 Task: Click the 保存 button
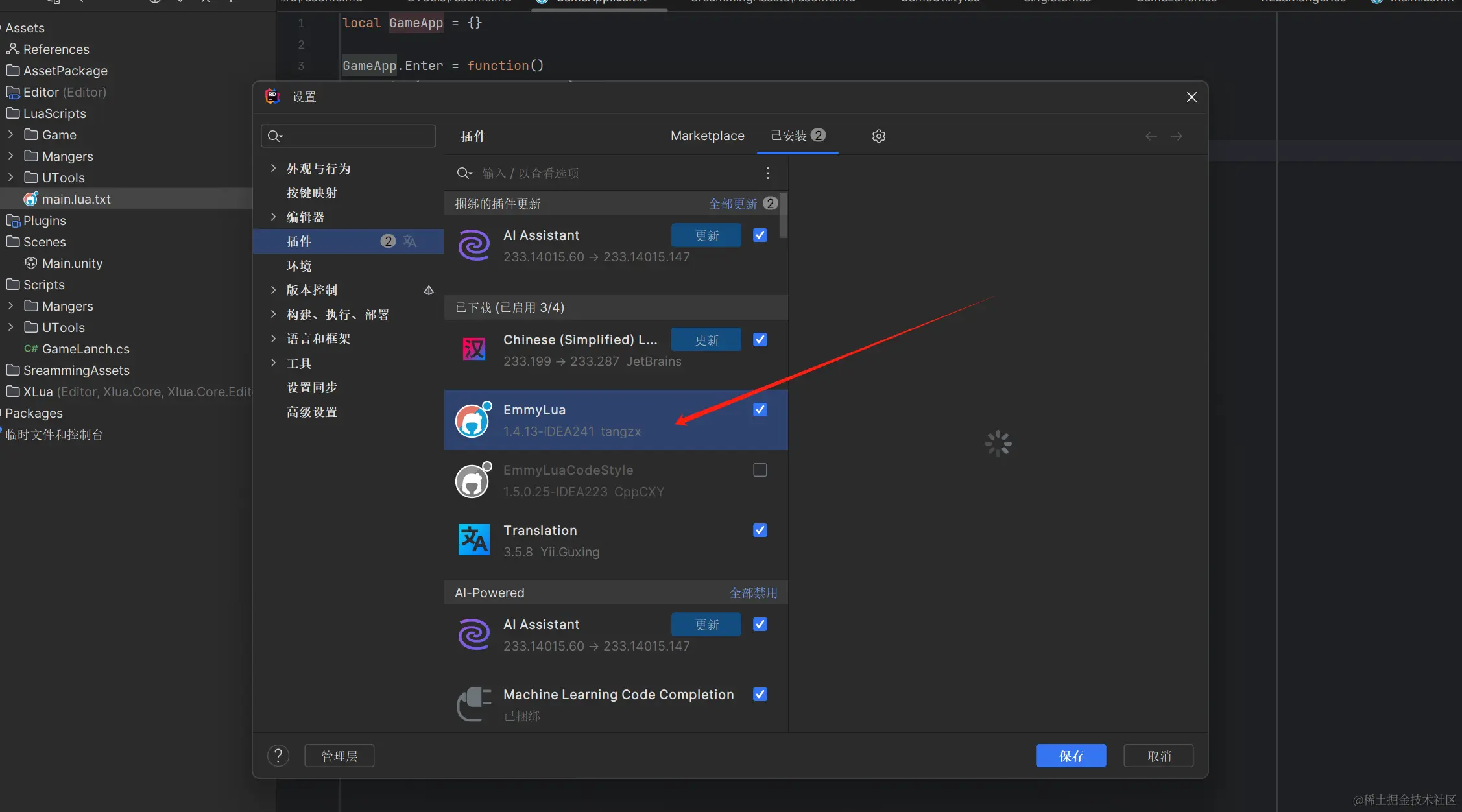point(1070,756)
